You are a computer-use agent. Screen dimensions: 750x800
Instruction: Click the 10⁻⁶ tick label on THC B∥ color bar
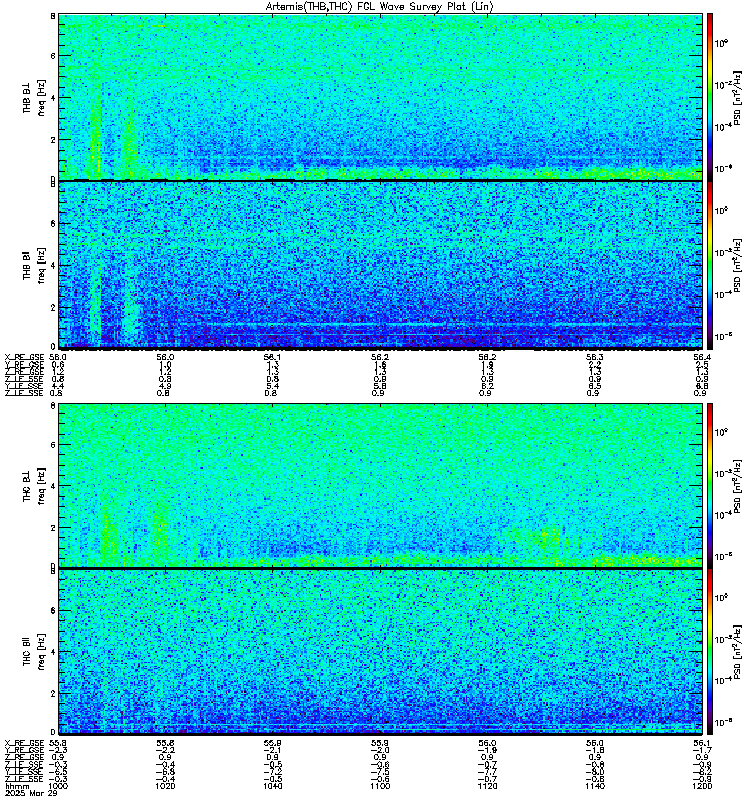[x=722, y=721]
